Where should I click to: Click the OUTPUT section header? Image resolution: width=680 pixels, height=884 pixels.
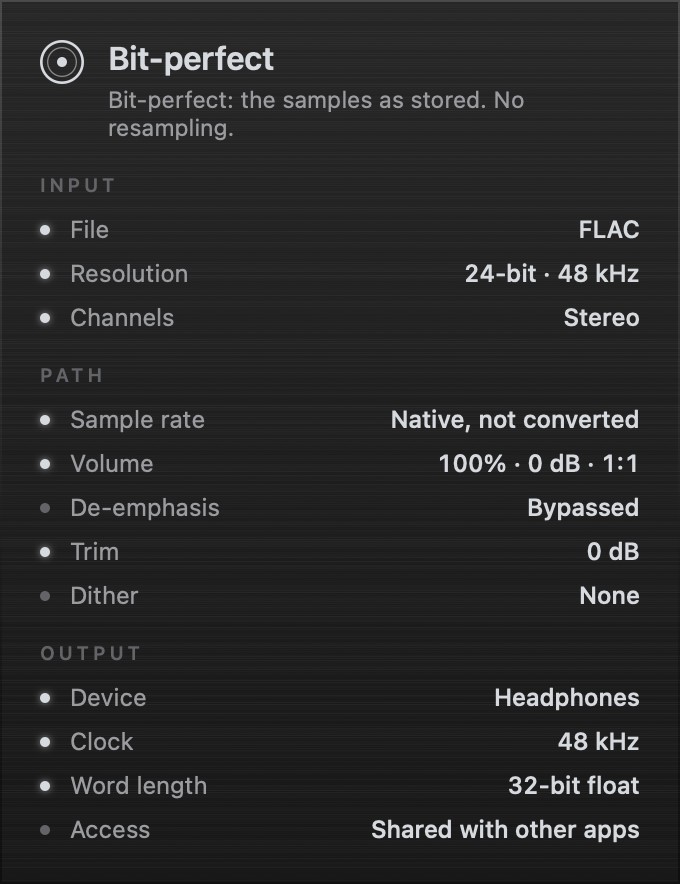pyautogui.click(x=90, y=653)
